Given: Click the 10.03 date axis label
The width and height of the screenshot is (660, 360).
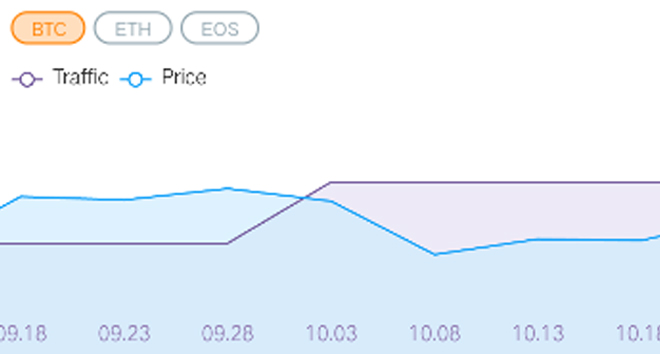Looking at the screenshot, I should point(331,333).
